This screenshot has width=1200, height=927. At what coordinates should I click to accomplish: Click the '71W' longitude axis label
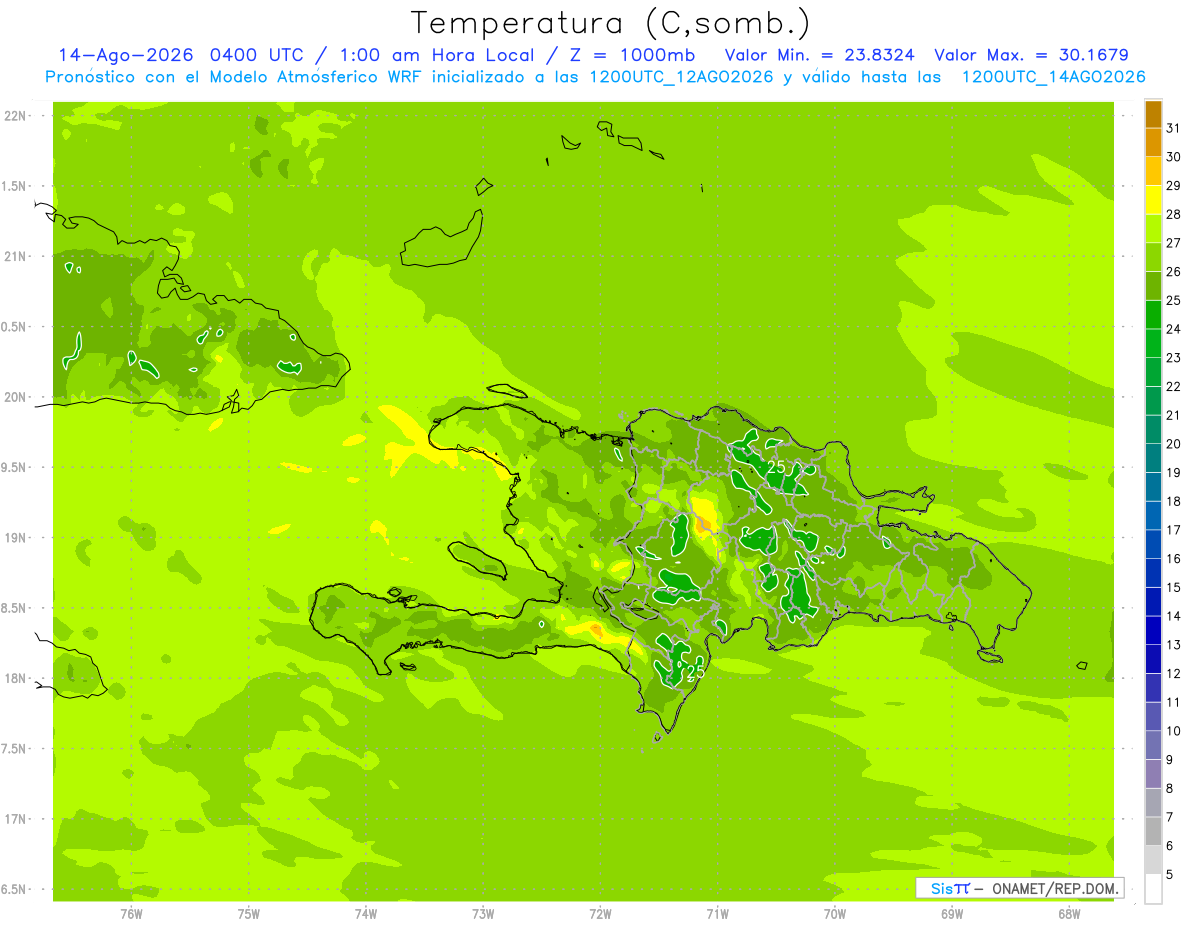(717, 914)
